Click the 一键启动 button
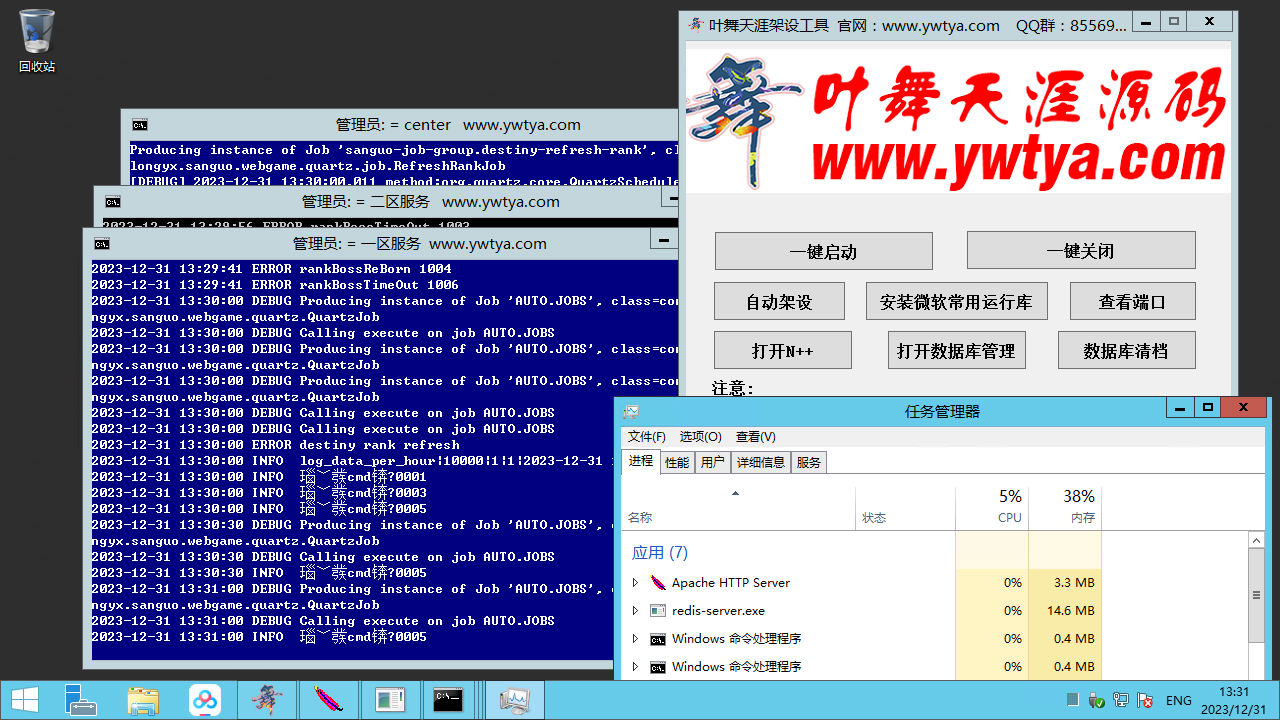The image size is (1280, 720). coord(824,251)
